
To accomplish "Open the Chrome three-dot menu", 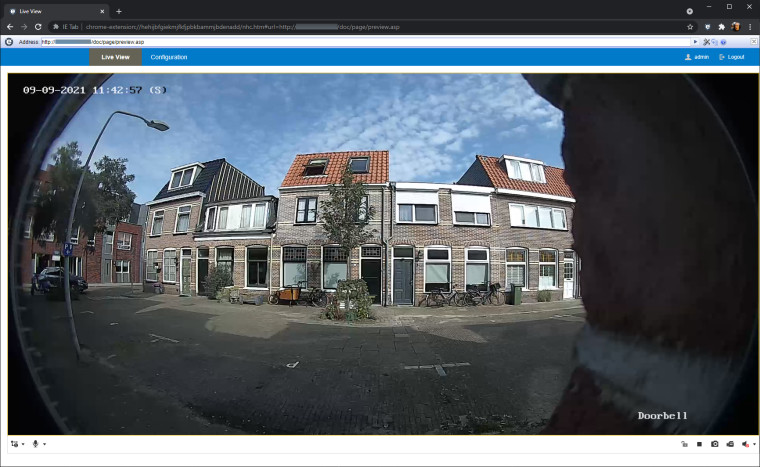I will click(750, 27).
